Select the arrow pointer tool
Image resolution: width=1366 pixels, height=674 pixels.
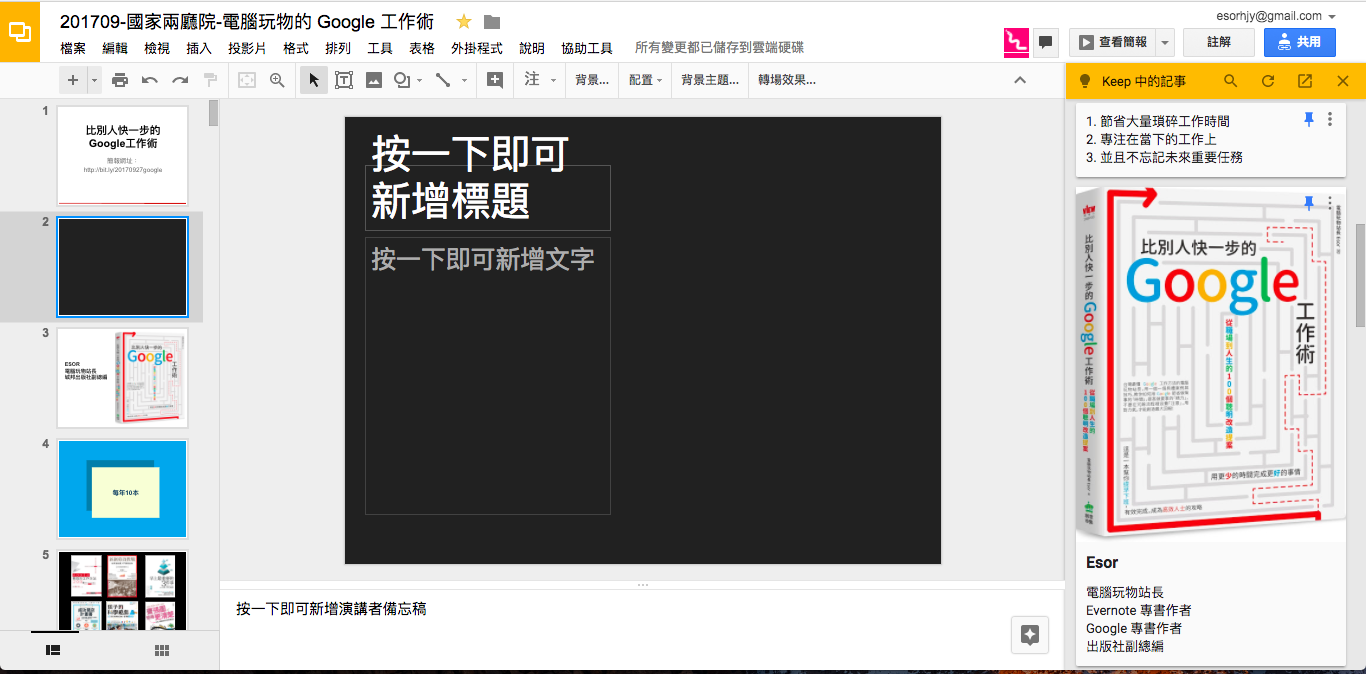314,80
